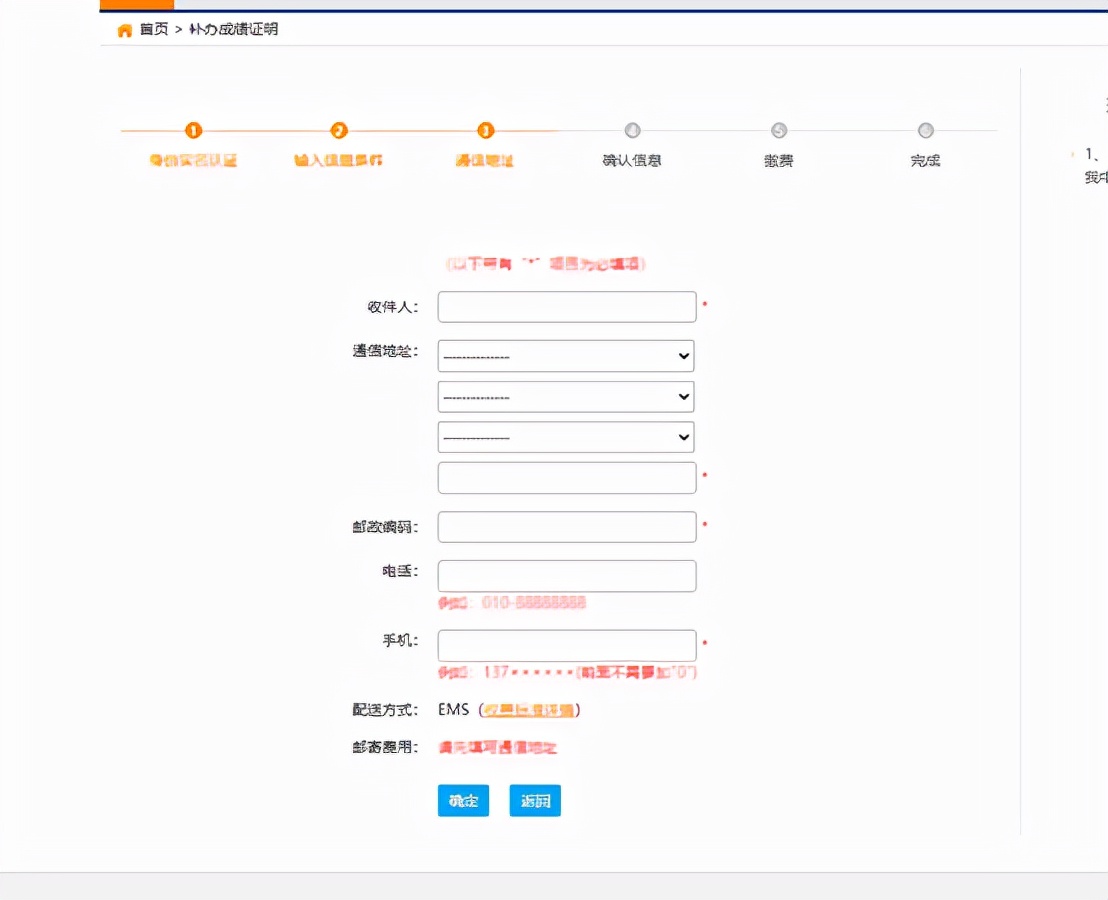Click the 邮政编码 postal code input field

tap(566, 526)
